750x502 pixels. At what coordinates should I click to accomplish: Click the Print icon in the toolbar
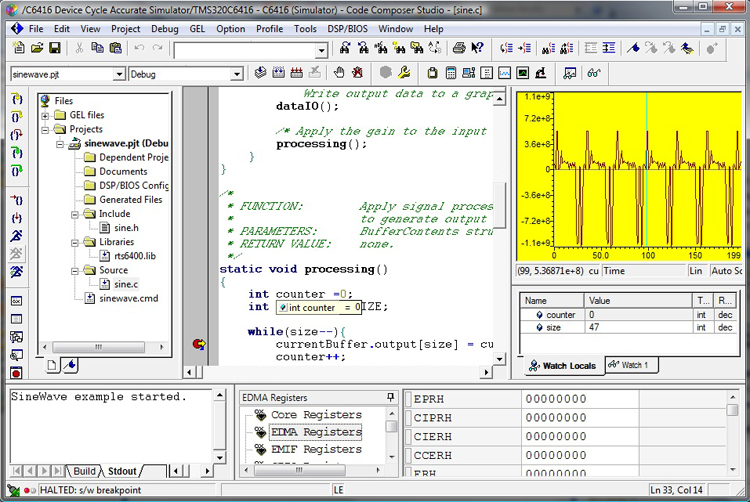pos(459,48)
